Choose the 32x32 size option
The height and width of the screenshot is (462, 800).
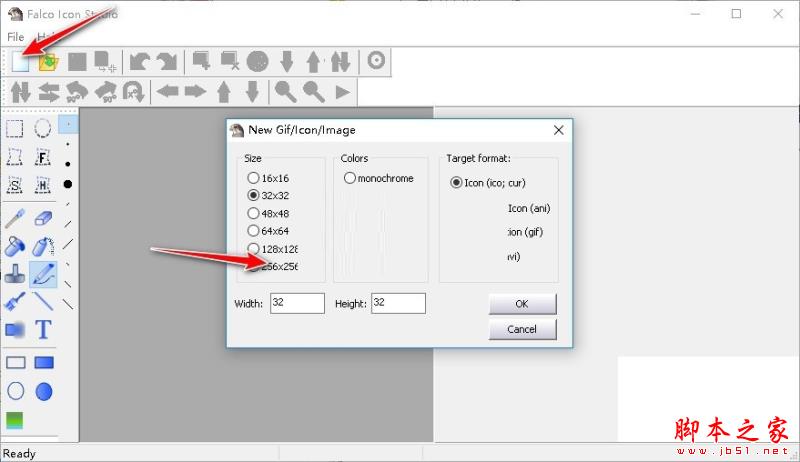tap(268, 195)
